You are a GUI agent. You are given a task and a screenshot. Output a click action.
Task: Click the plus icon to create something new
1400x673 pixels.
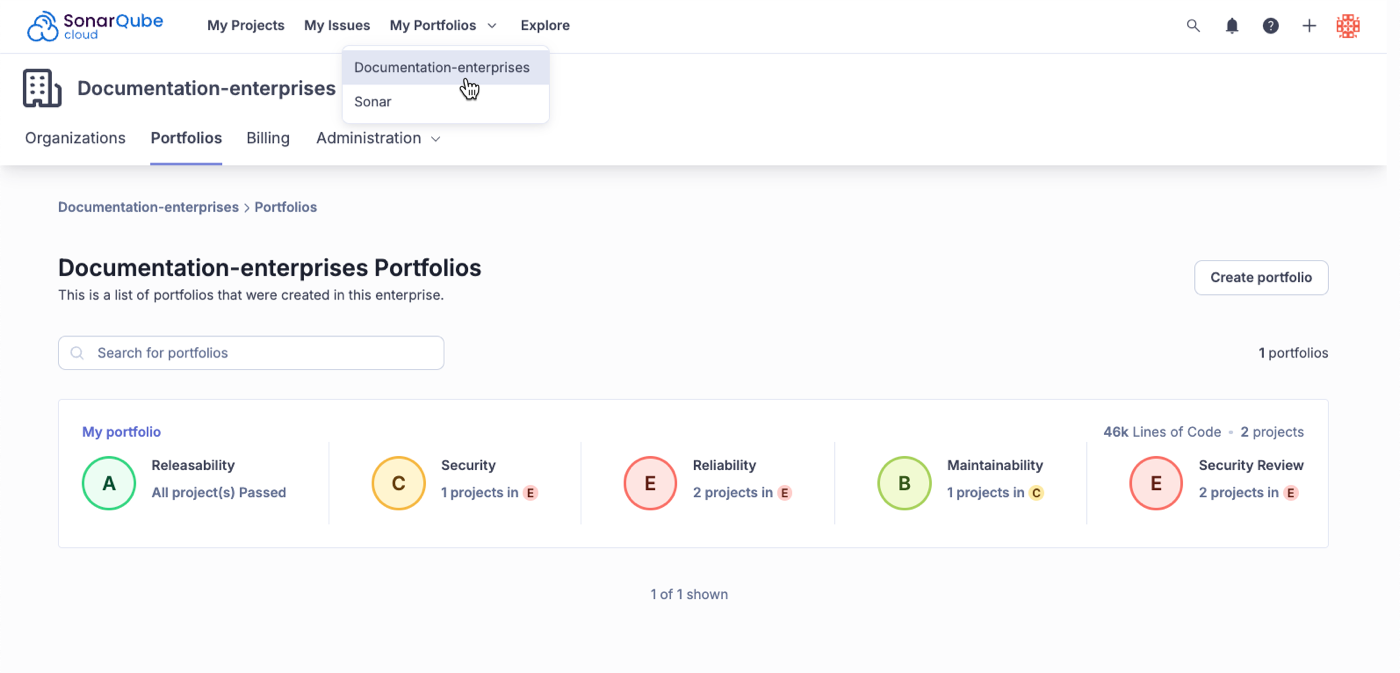tap(1309, 25)
